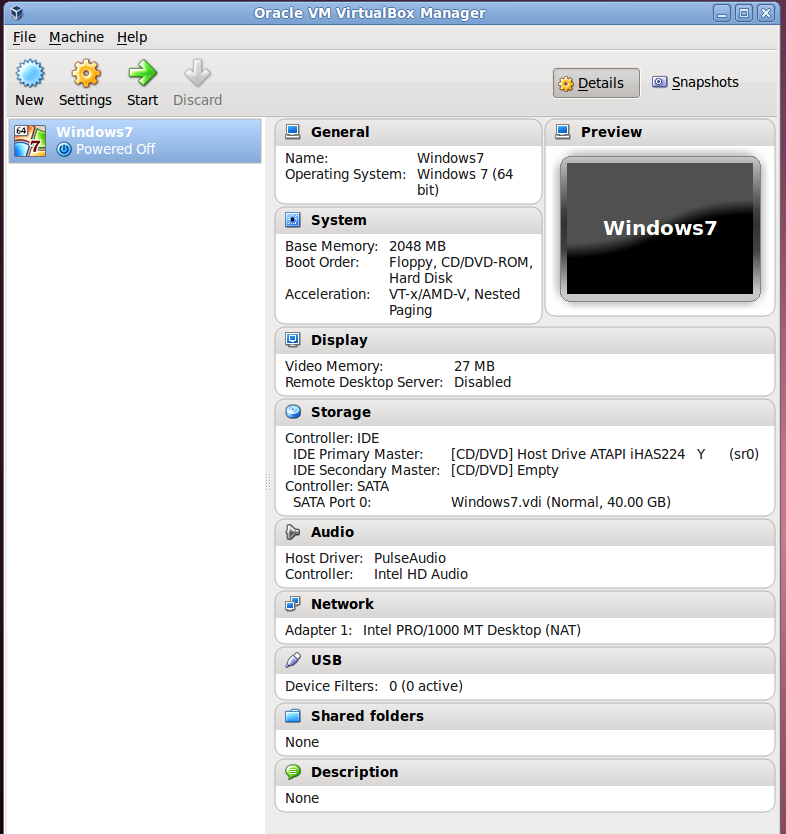Viewport: 786px width, 834px height.
Task: Click the Audio section speaker icon
Action: click(292, 532)
